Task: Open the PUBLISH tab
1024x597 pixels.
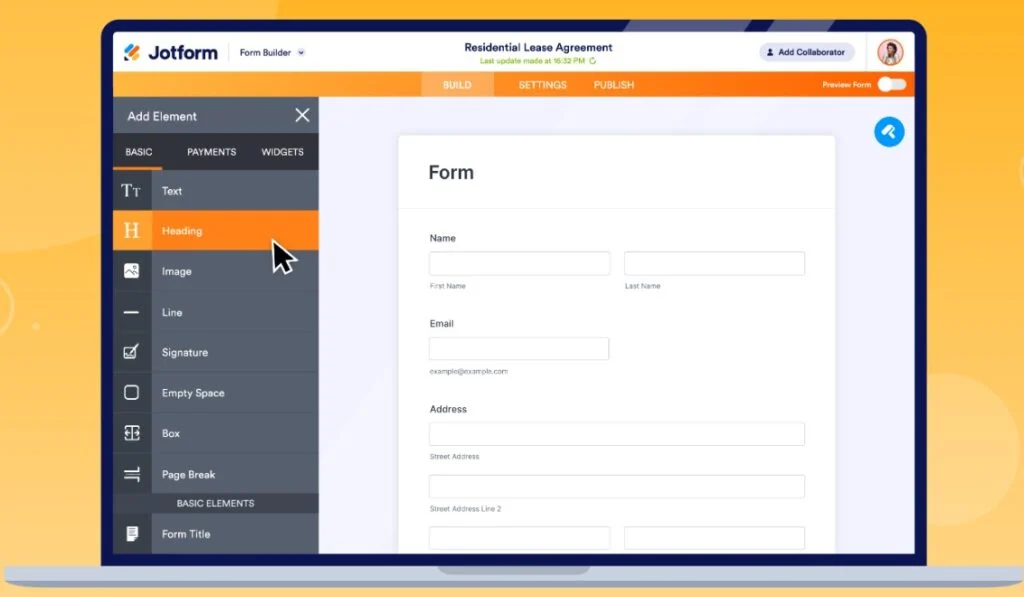Action: point(613,85)
